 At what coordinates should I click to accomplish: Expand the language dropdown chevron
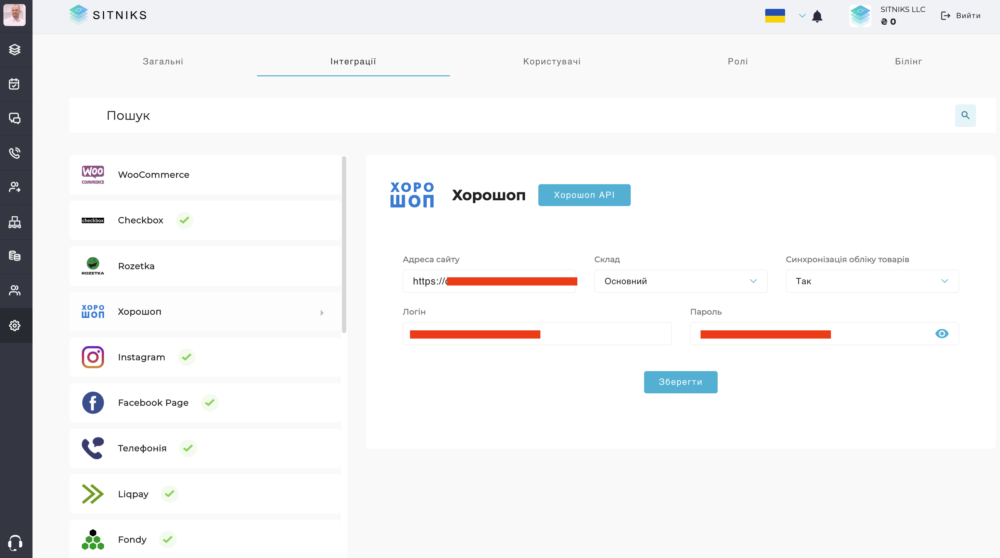(802, 16)
